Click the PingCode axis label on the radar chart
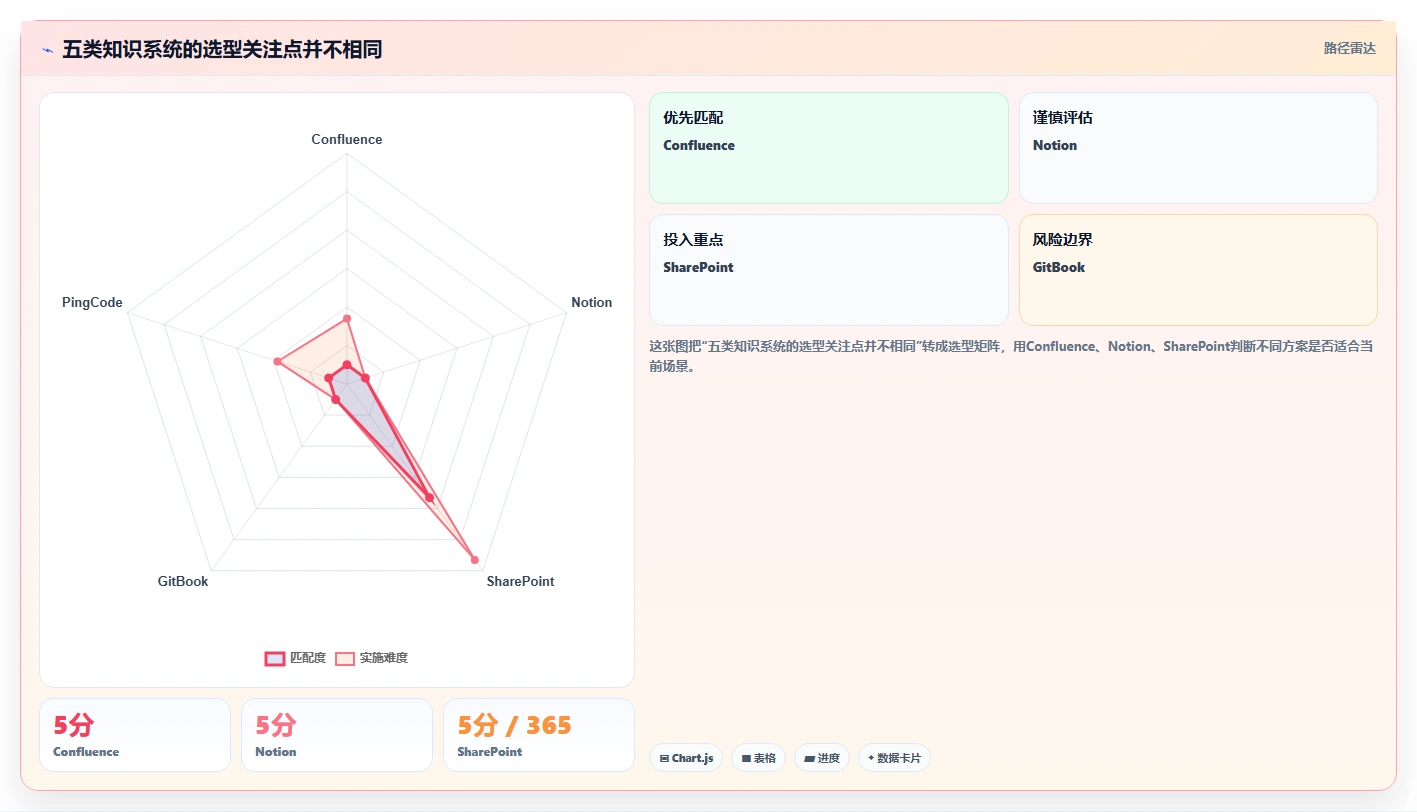Viewport: 1417px width, 812px height. pyautogui.click(x=92, y=302)
